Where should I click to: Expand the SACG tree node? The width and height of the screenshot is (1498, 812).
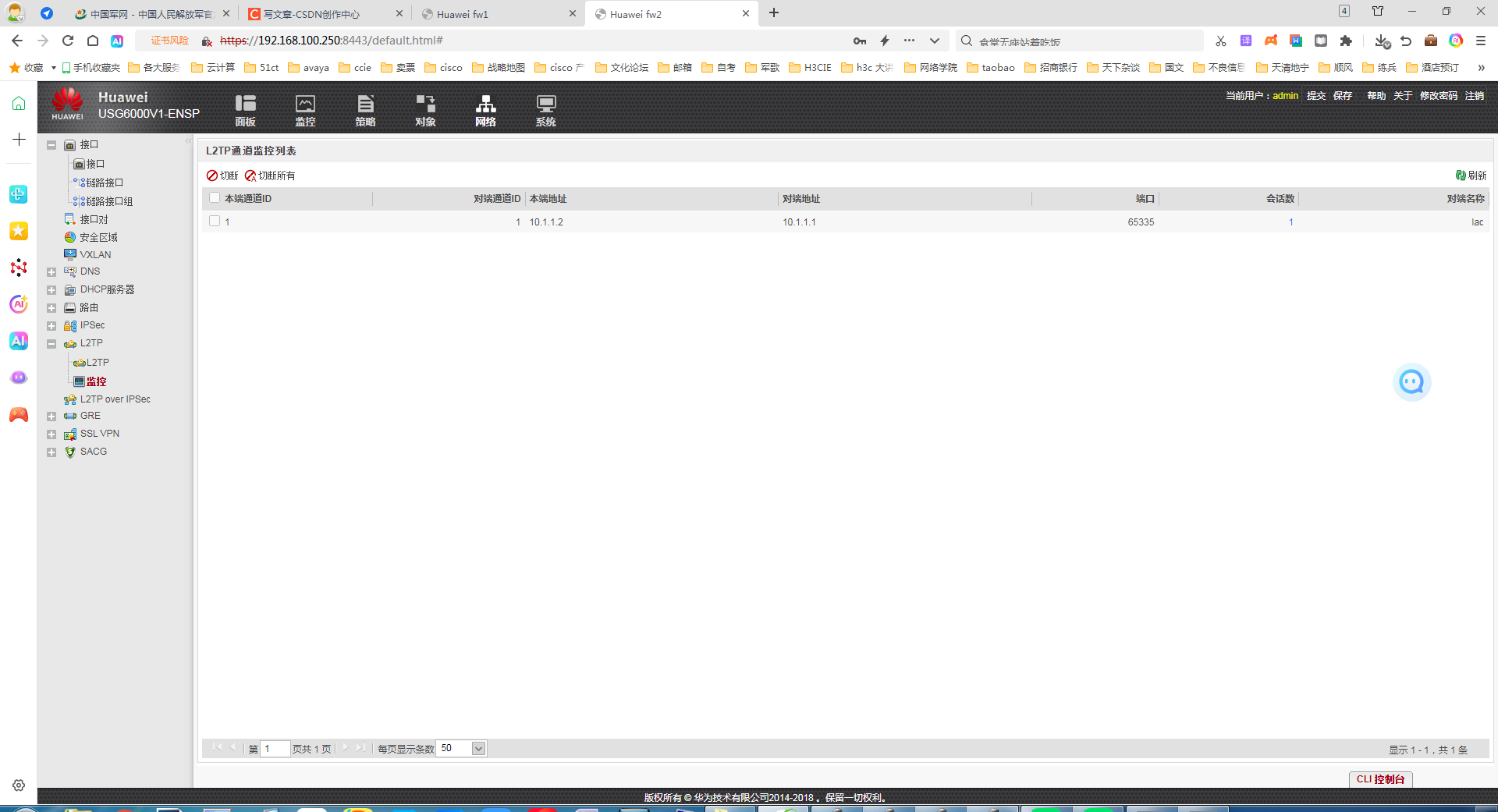[51, 452]
